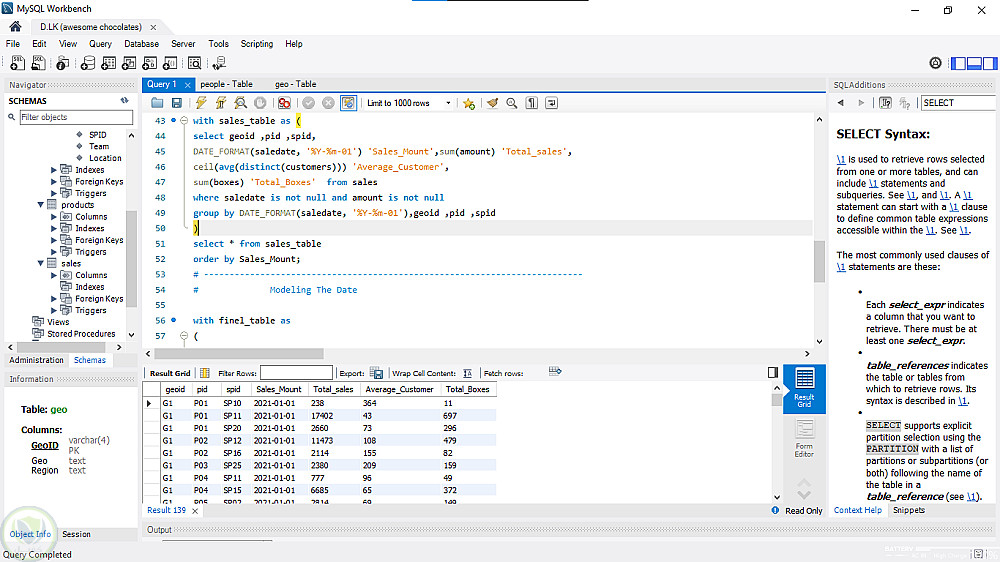Switch to the people - Table tab
This screenshot has width=1000, height=562.
point(226,85)
